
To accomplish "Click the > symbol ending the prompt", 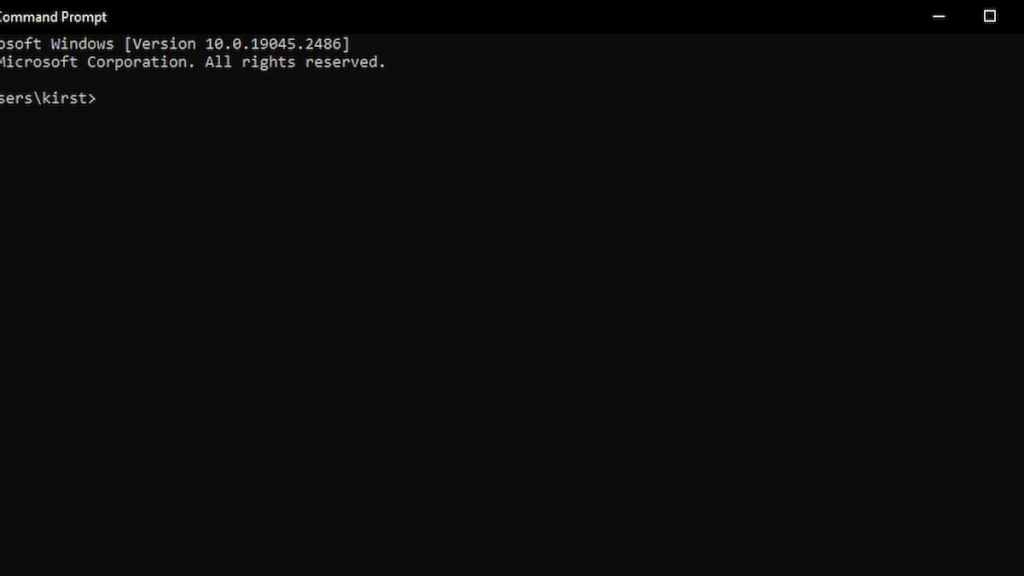I will tap(92, 98).
